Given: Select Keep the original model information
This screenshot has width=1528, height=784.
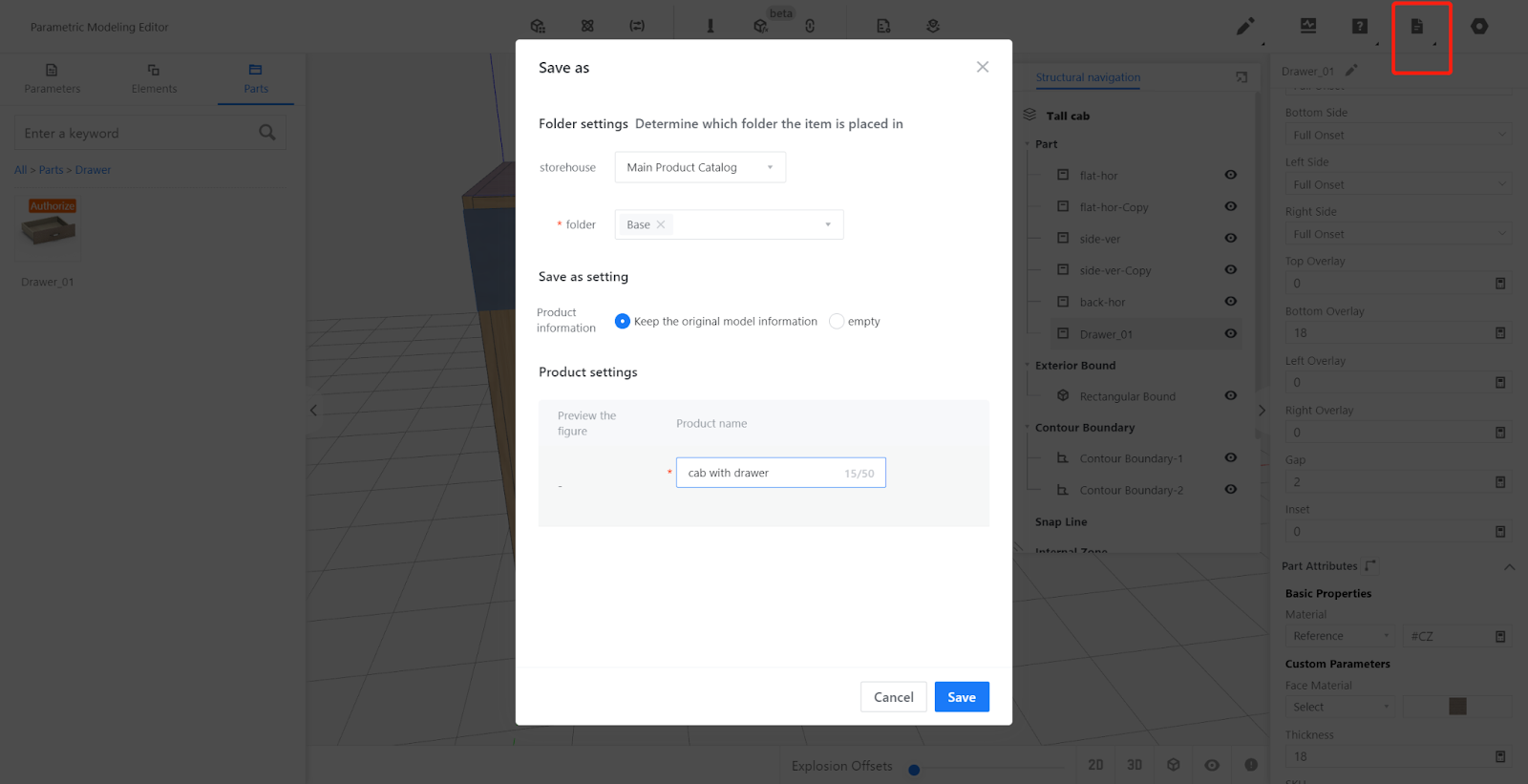Looking at the screenshot, I should (x=623, y=322).
